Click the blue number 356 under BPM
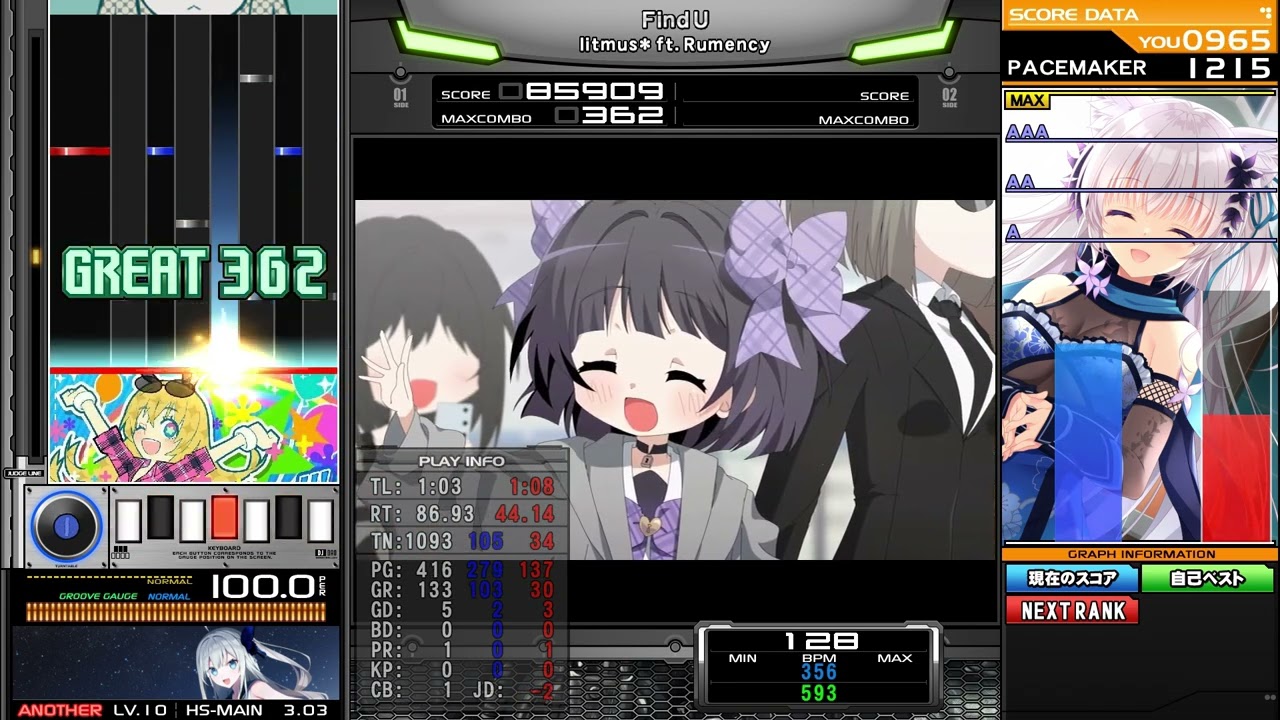 tap(818, 672)
